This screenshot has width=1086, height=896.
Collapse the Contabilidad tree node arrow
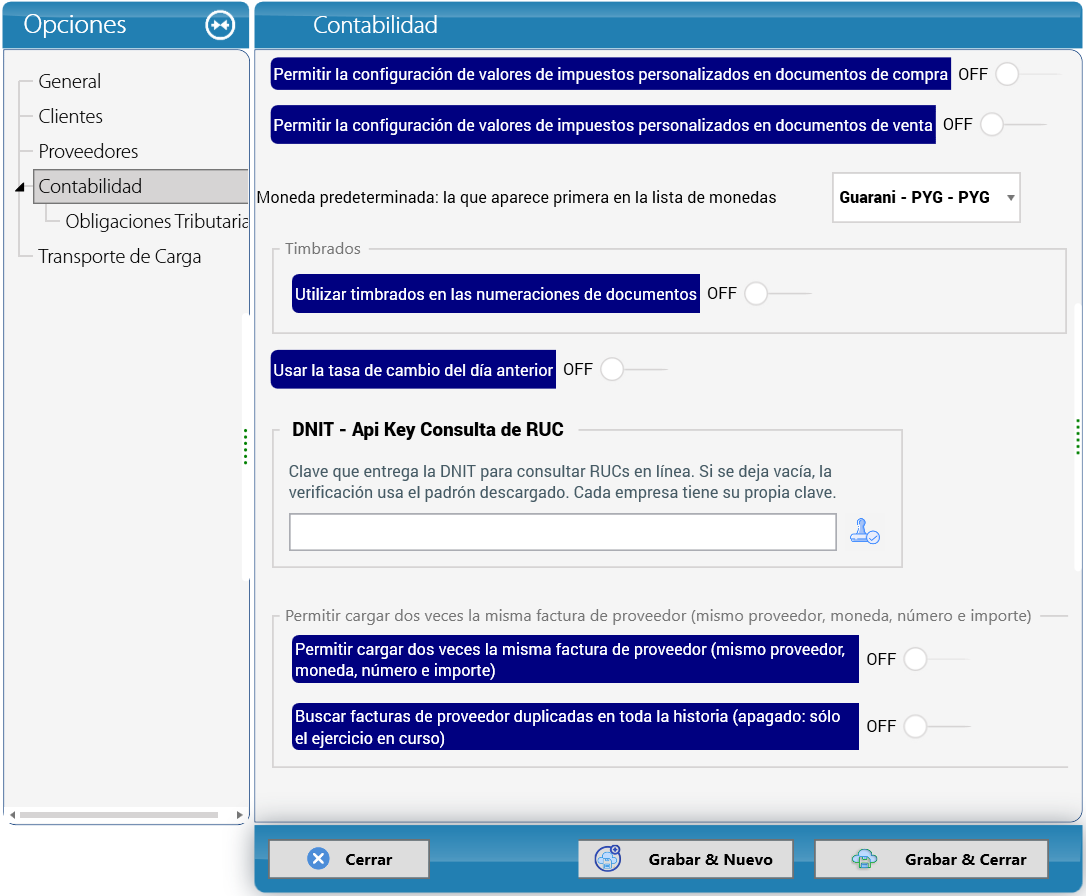(x=20, y=187)
